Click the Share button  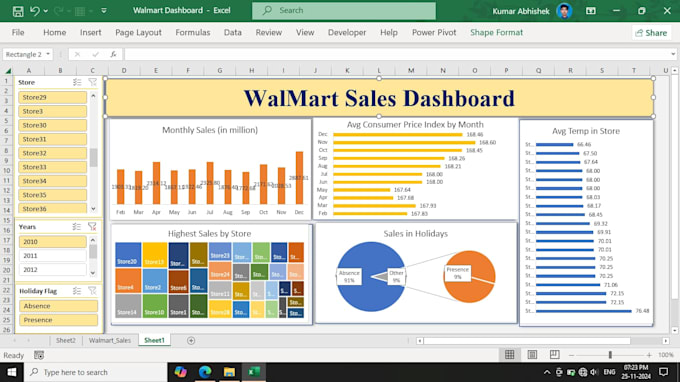pyautogui.click(x=651, y=33)
